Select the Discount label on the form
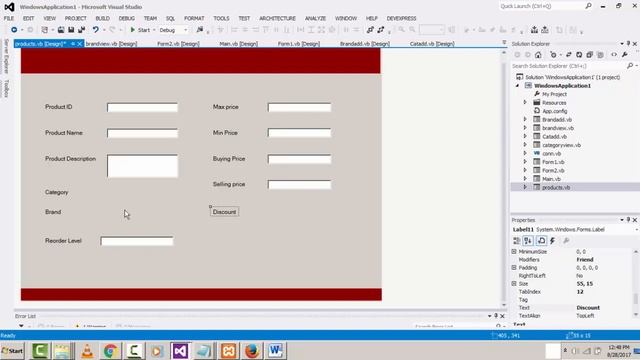This screenshot has width=640, height=360. (x=224, y=212)
